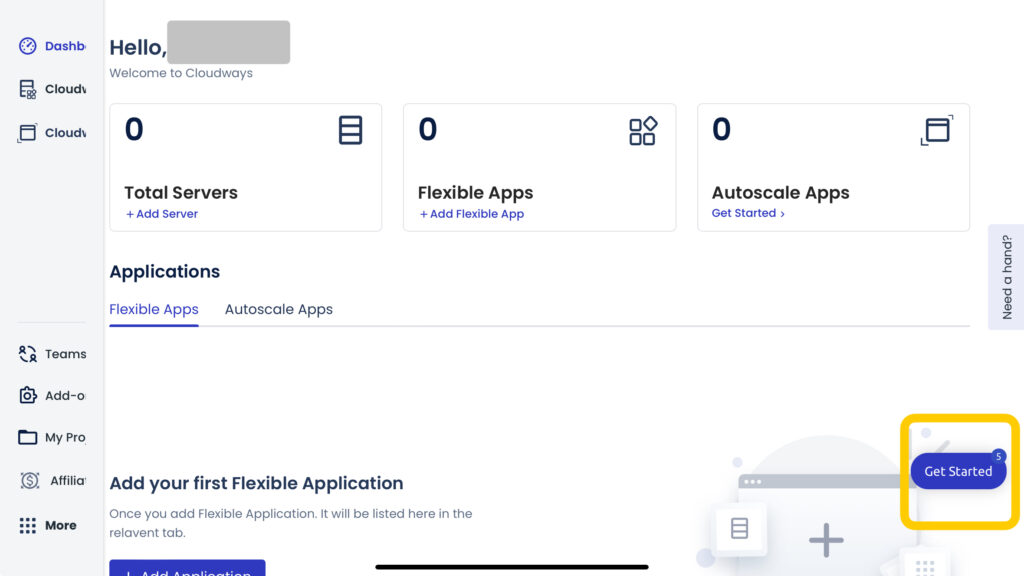
Task: Open the Add-ons icon in the sidebar
Action: (x=27, y=395)
